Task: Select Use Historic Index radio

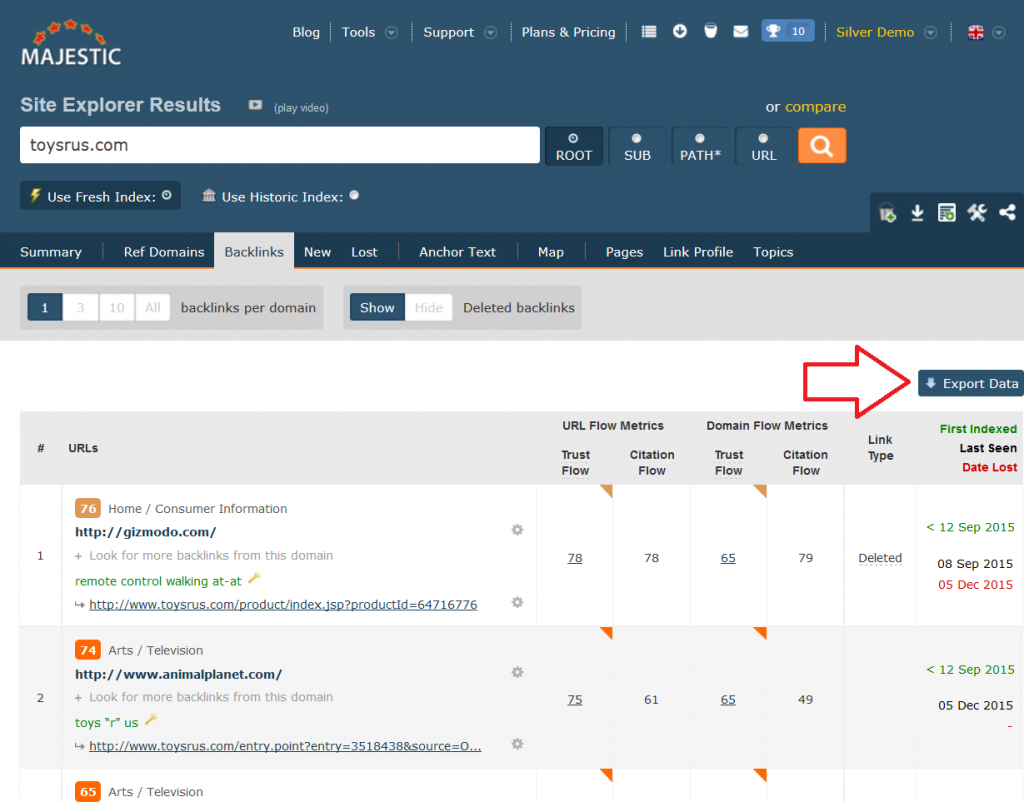Action: [354, 195]
